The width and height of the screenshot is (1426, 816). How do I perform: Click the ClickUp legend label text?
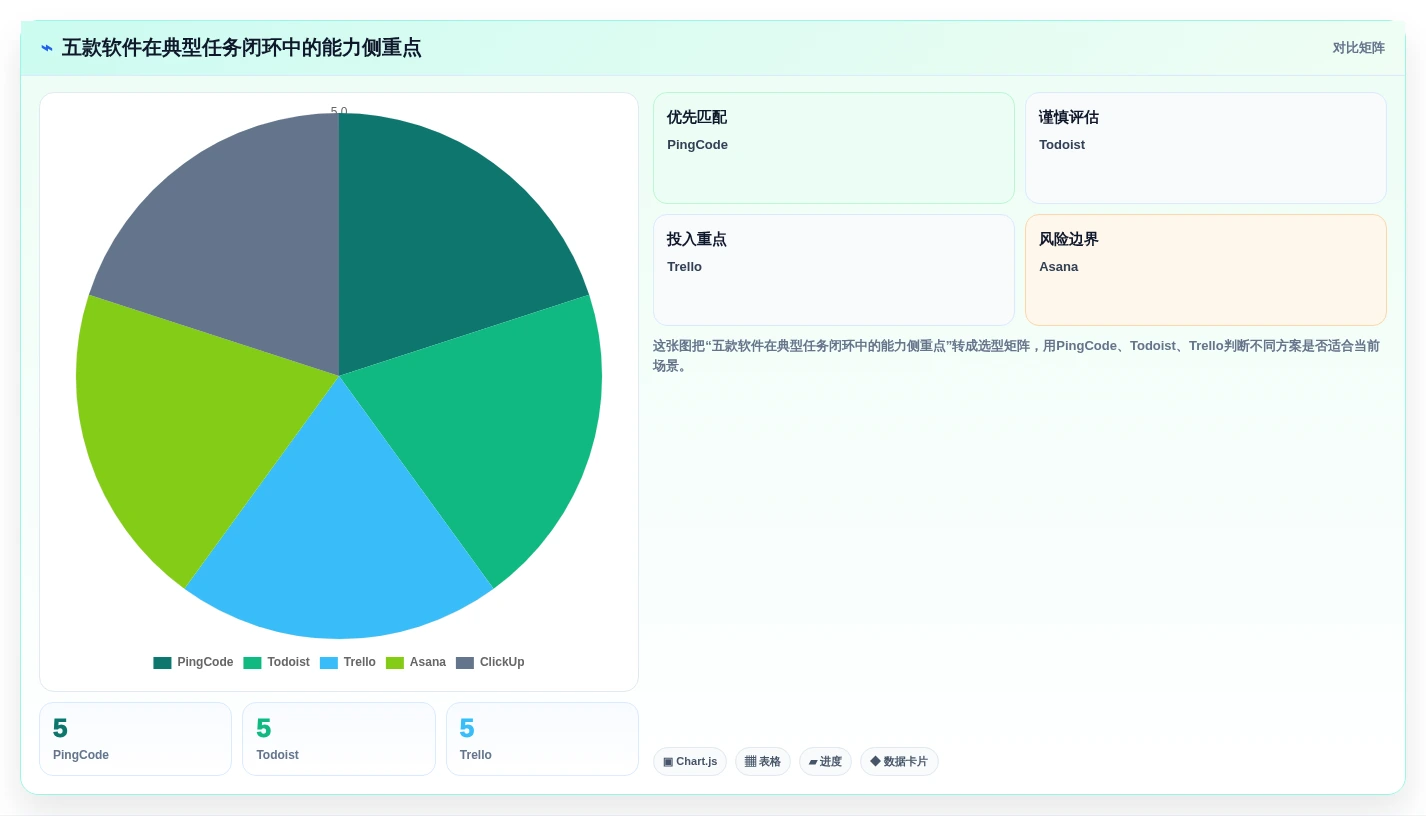[x=502, y=663]
